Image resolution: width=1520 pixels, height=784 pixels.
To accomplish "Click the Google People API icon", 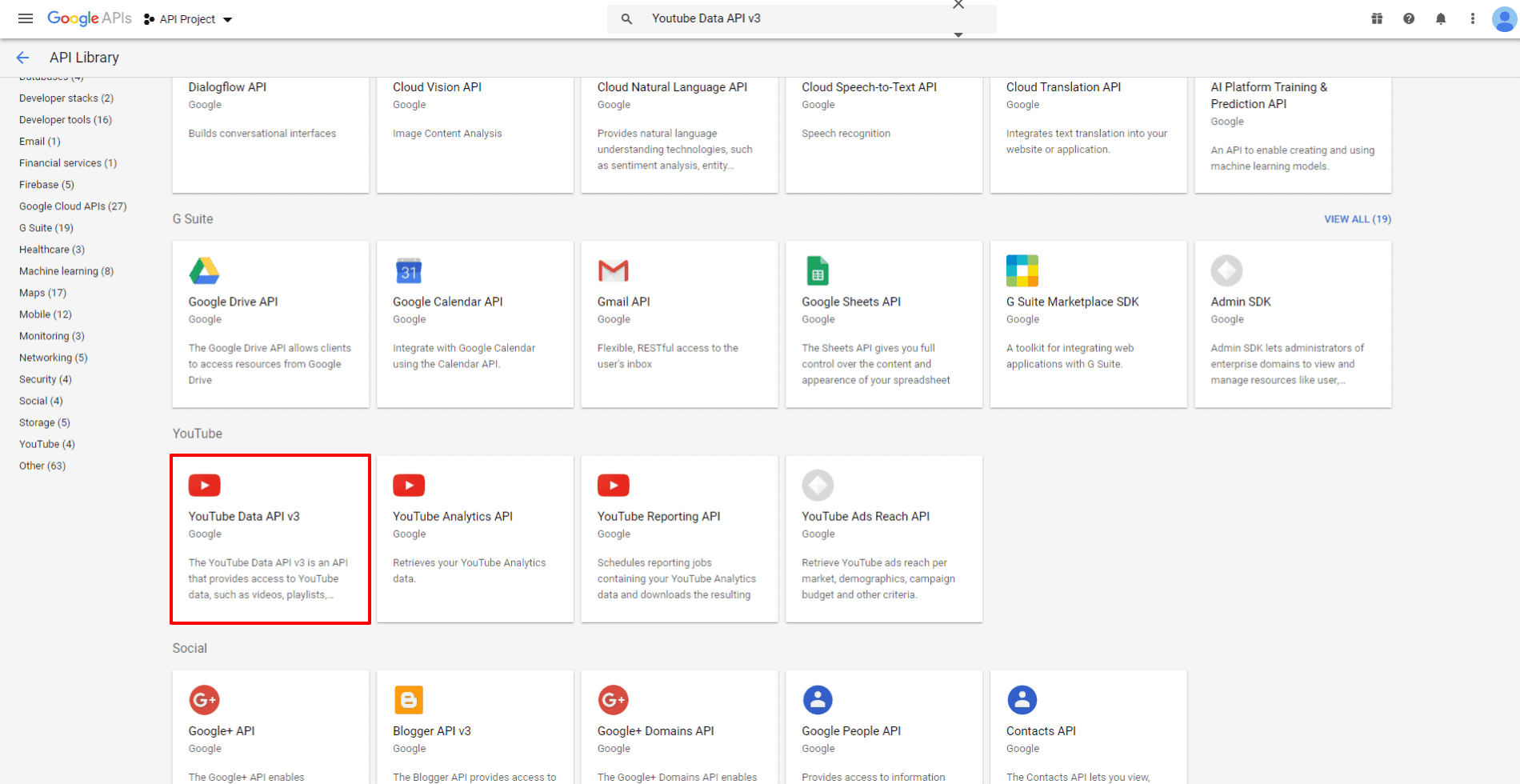I will [818, 700].
